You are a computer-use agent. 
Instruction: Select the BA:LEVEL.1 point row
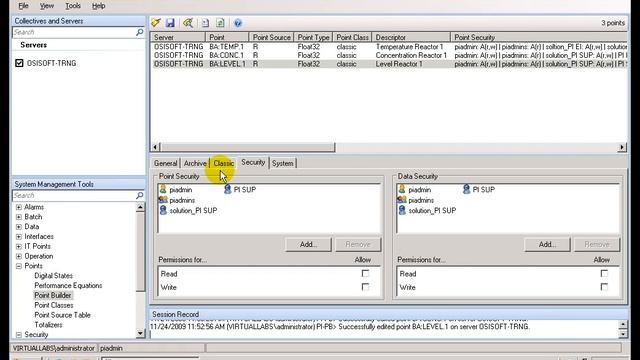click(389, 64)
